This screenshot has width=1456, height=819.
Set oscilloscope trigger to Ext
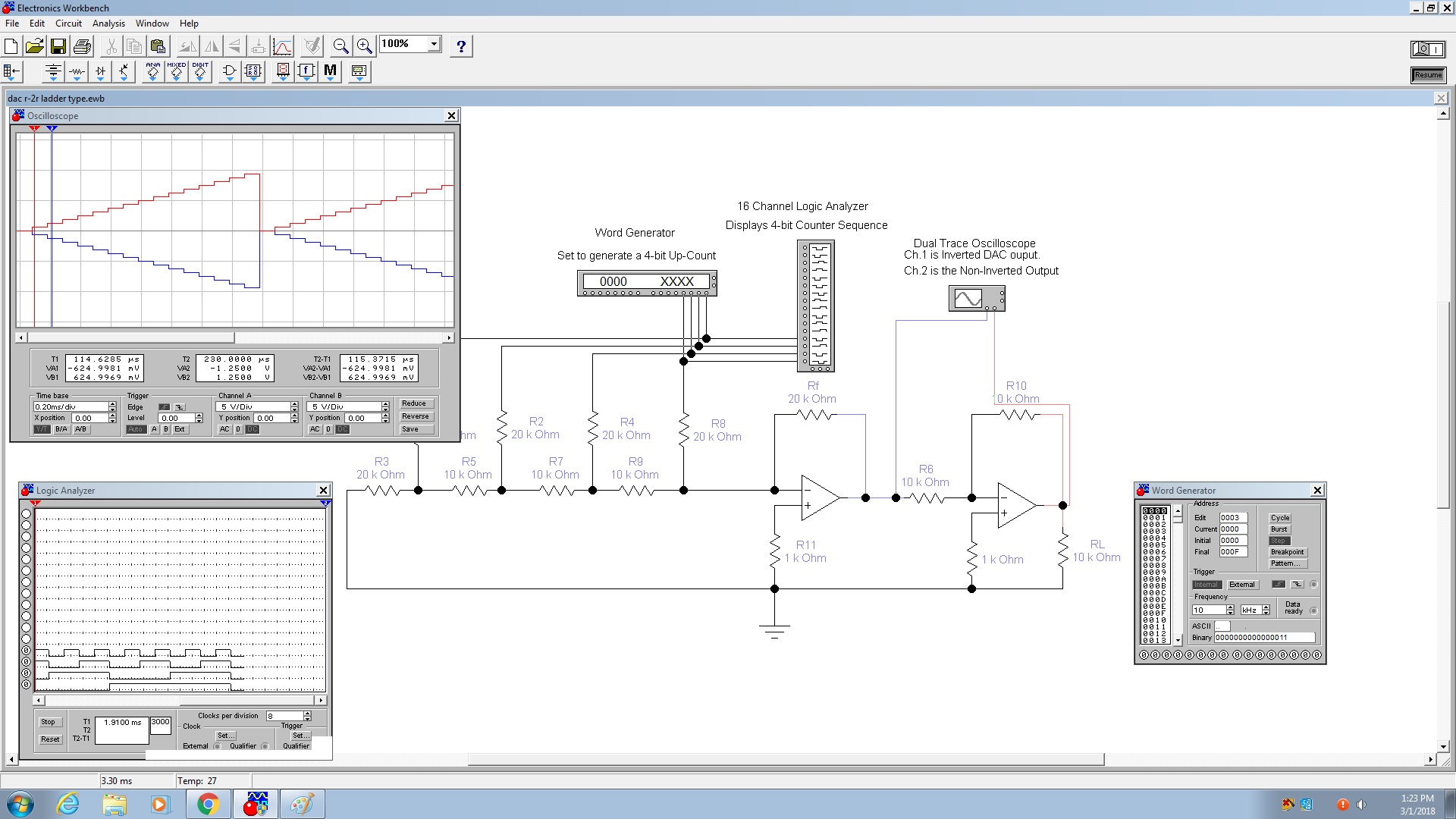tap(180, 429)
